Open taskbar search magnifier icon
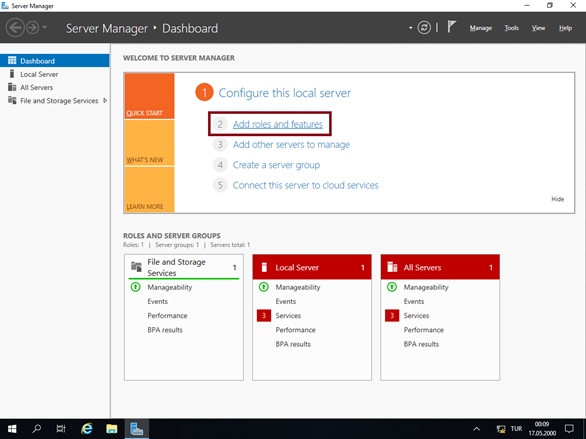Screen dimensions: 586x439 pyautogui.click(x=37, y=428)
